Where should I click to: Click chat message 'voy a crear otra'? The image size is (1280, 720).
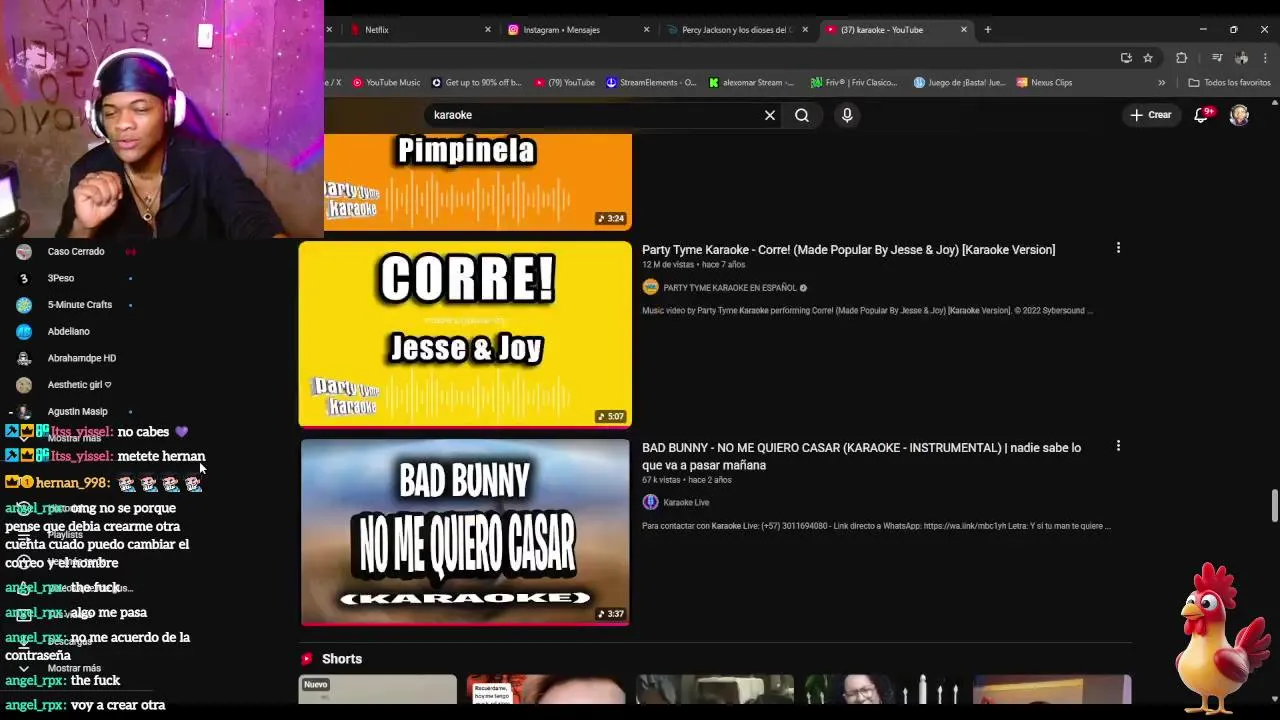[x=118, y=705]
